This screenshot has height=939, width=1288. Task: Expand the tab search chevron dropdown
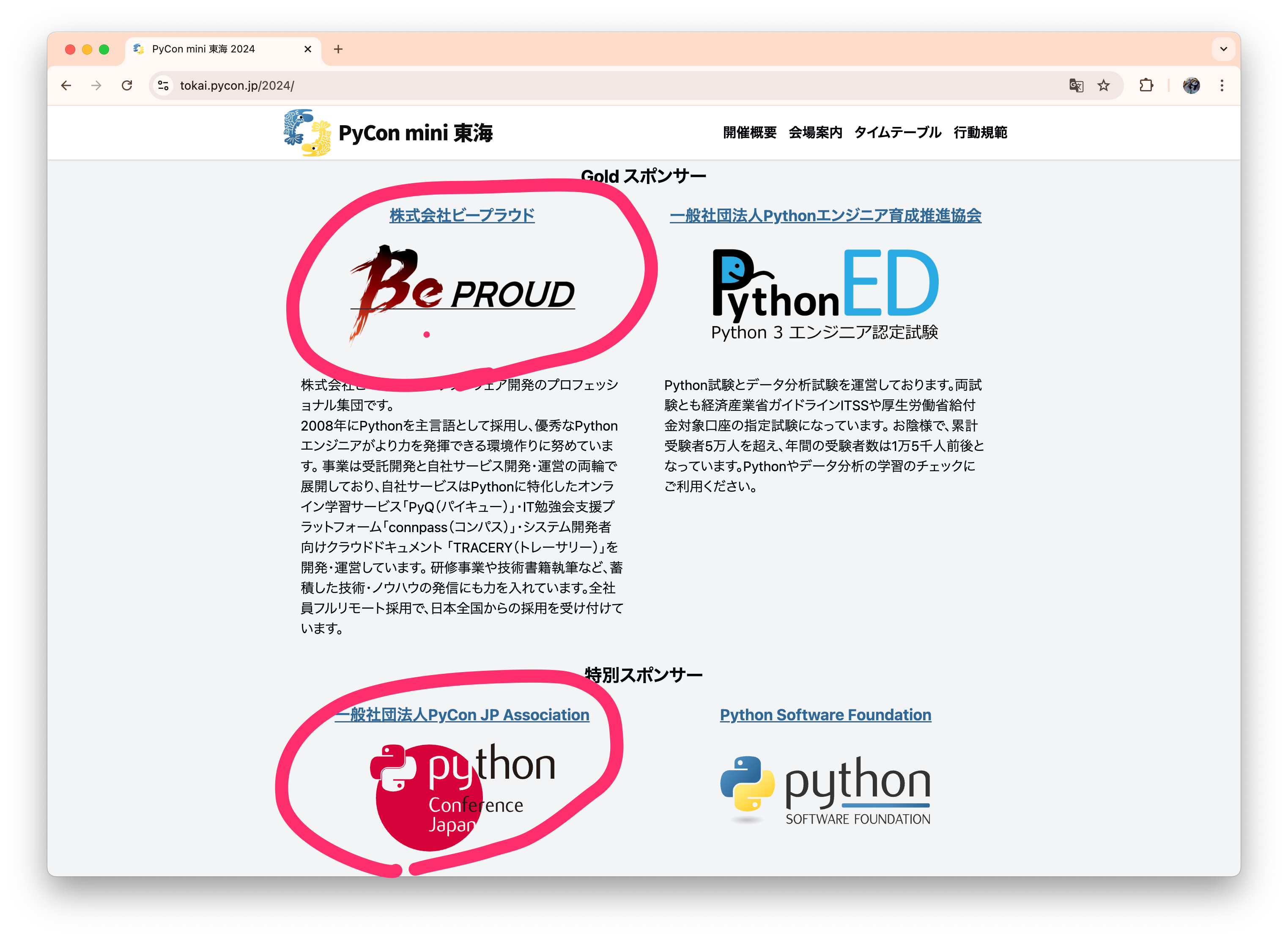(x=1223, y=49)
